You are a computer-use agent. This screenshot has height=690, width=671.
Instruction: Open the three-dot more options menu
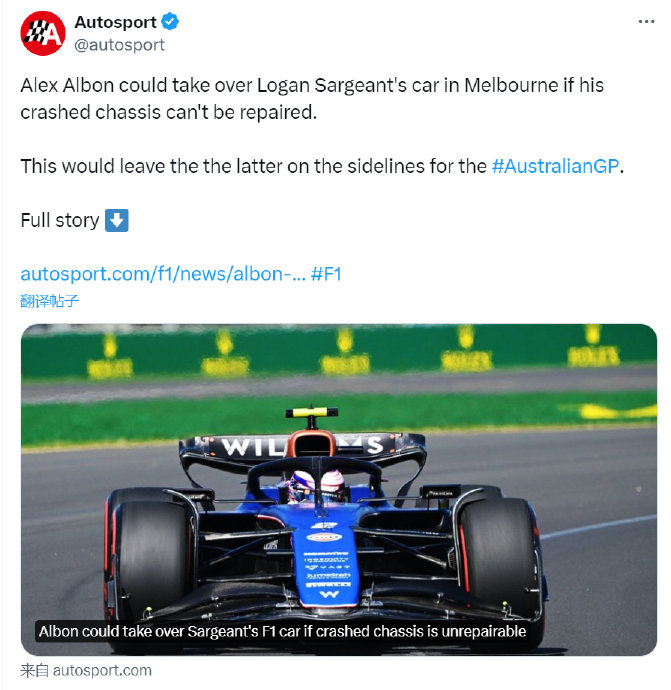pyautogui.click(x=646, y=22)
